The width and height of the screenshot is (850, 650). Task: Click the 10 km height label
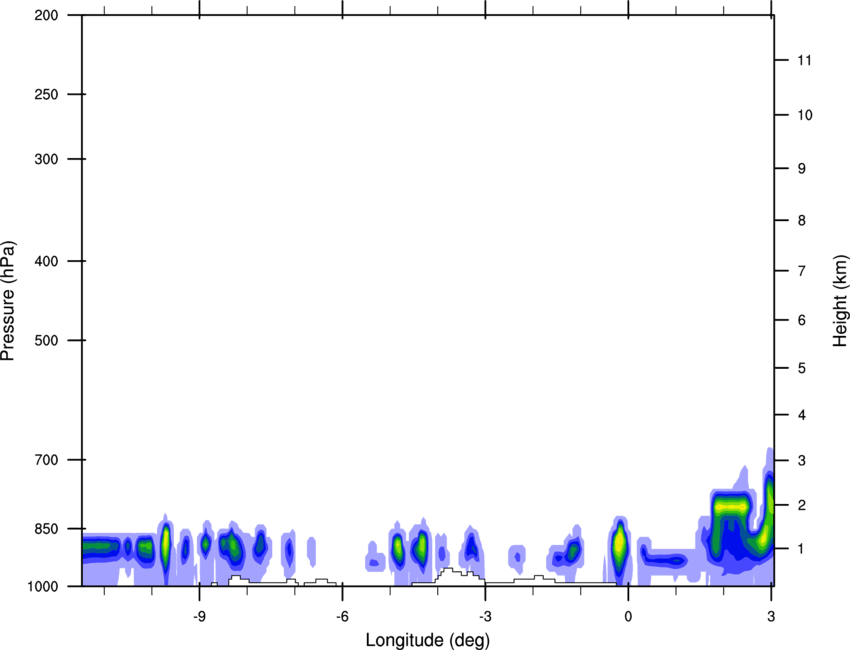(x=805, y=115)
